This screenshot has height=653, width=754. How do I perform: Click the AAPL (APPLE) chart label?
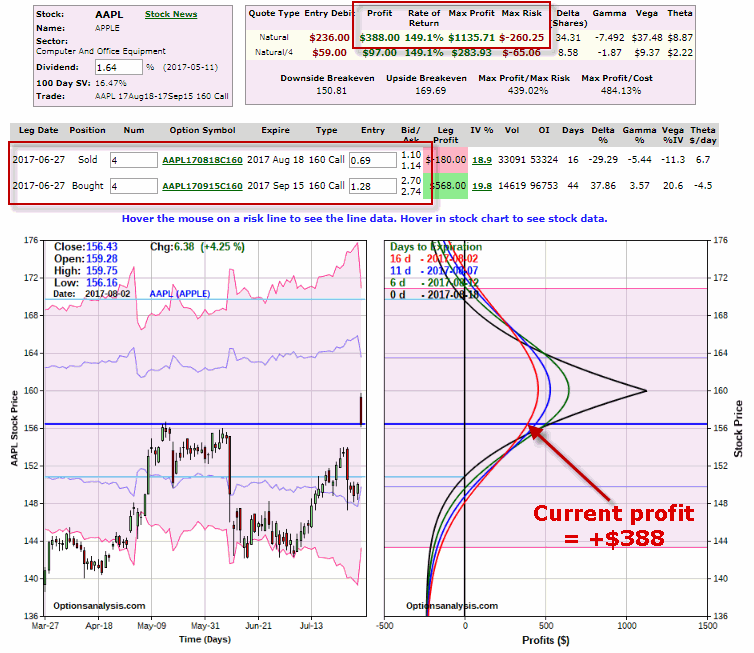point(180,294)
